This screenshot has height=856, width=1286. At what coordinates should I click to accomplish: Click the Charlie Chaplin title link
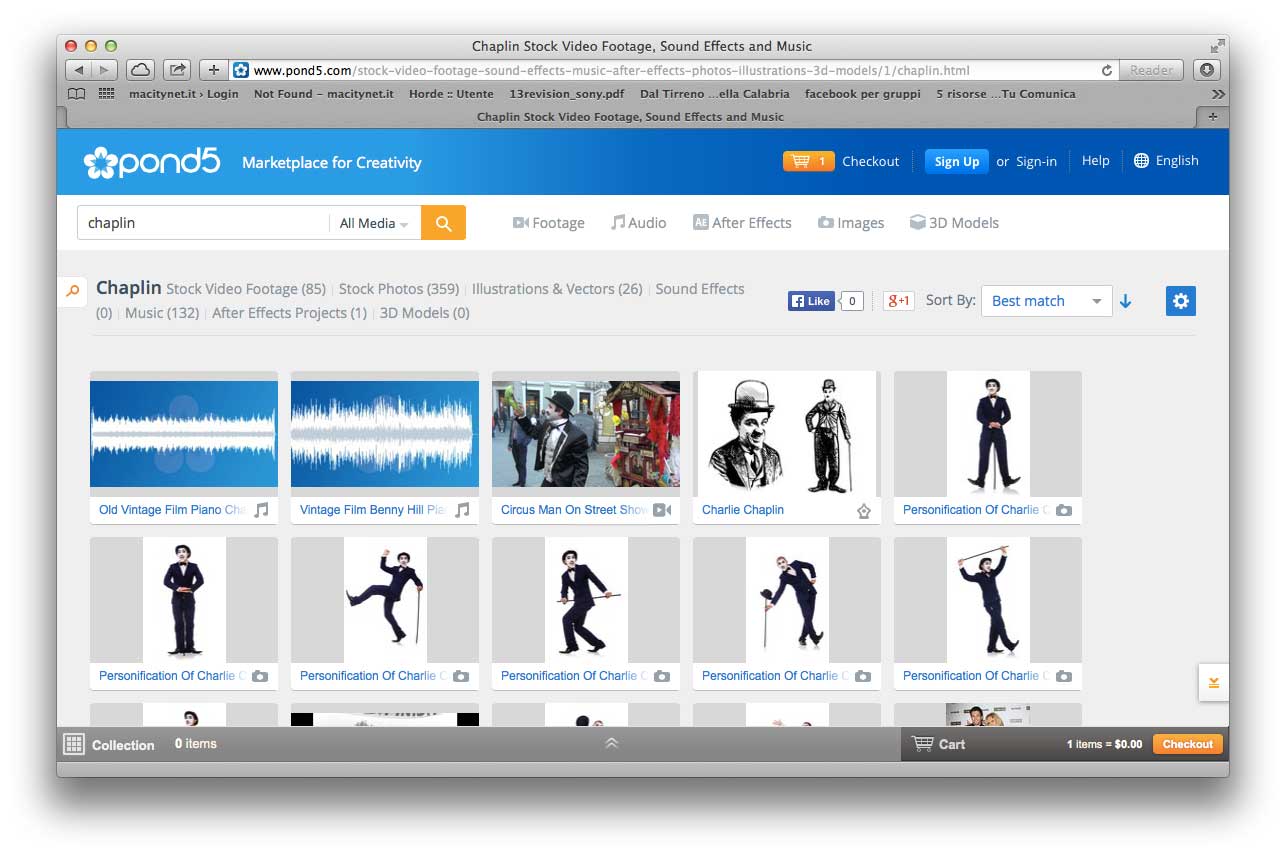743,510
